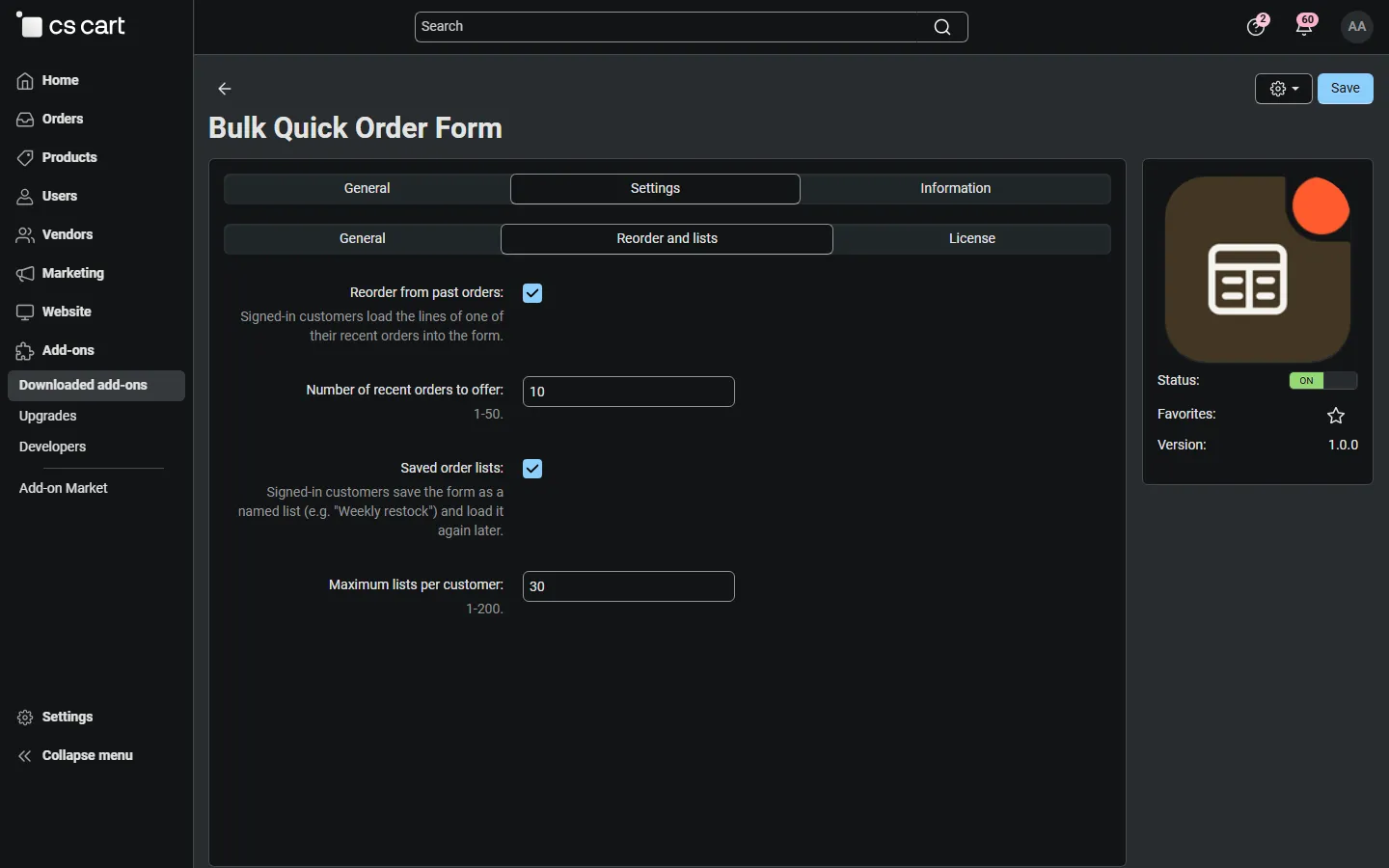Click the CS-Cart logo

point(71,26)
